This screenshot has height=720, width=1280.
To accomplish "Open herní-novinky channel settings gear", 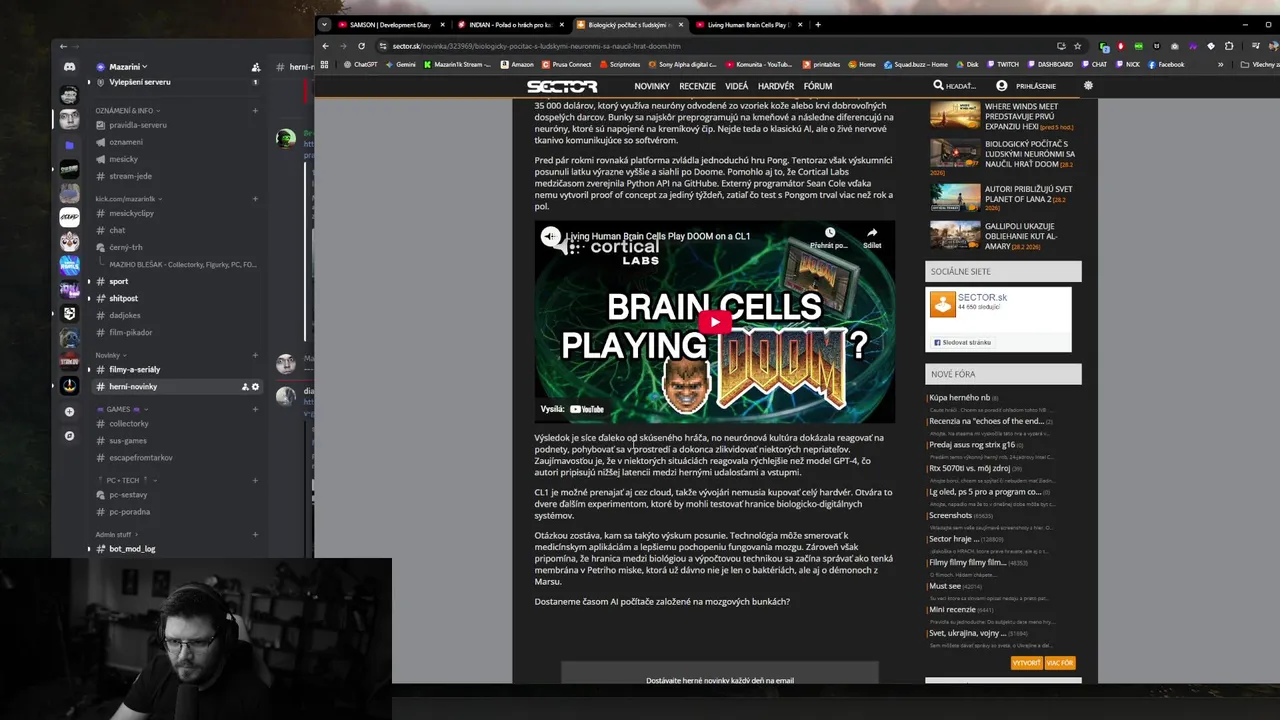I will [x=255, y=386].
